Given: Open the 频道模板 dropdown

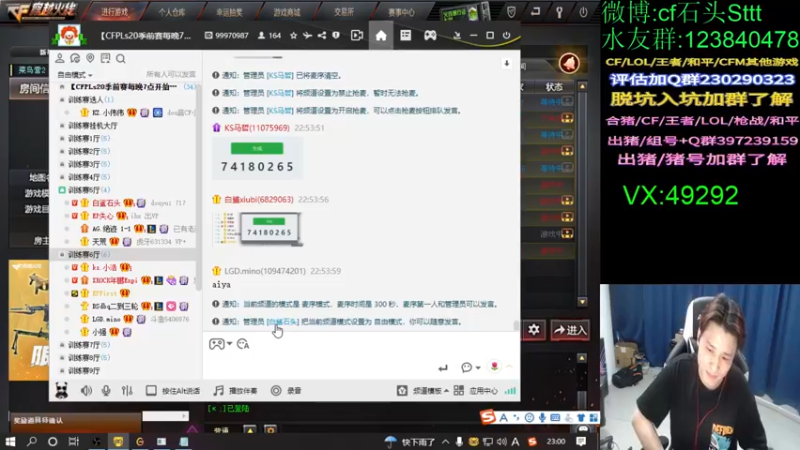Looking at the screenshot, I should click(423, 390).
